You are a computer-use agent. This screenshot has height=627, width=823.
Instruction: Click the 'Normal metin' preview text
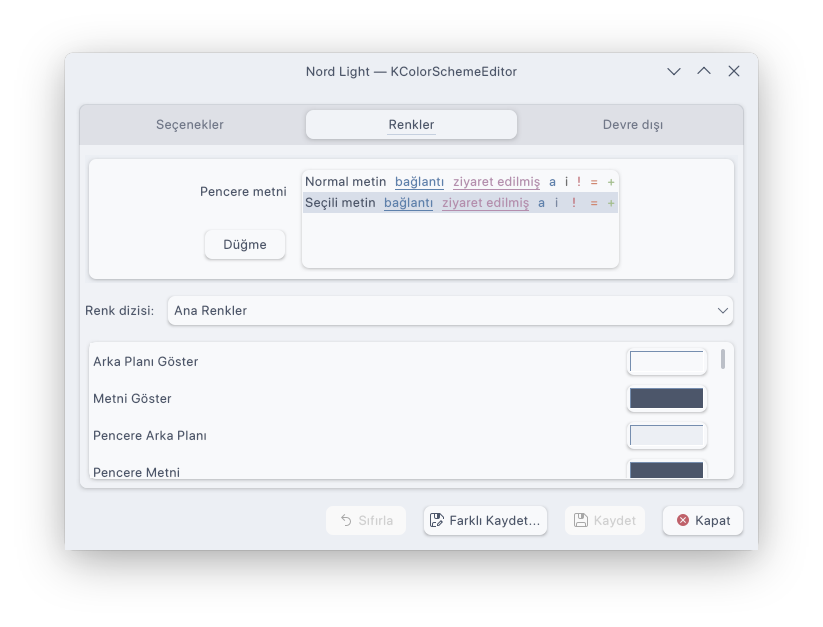click(x=345, y=182)
